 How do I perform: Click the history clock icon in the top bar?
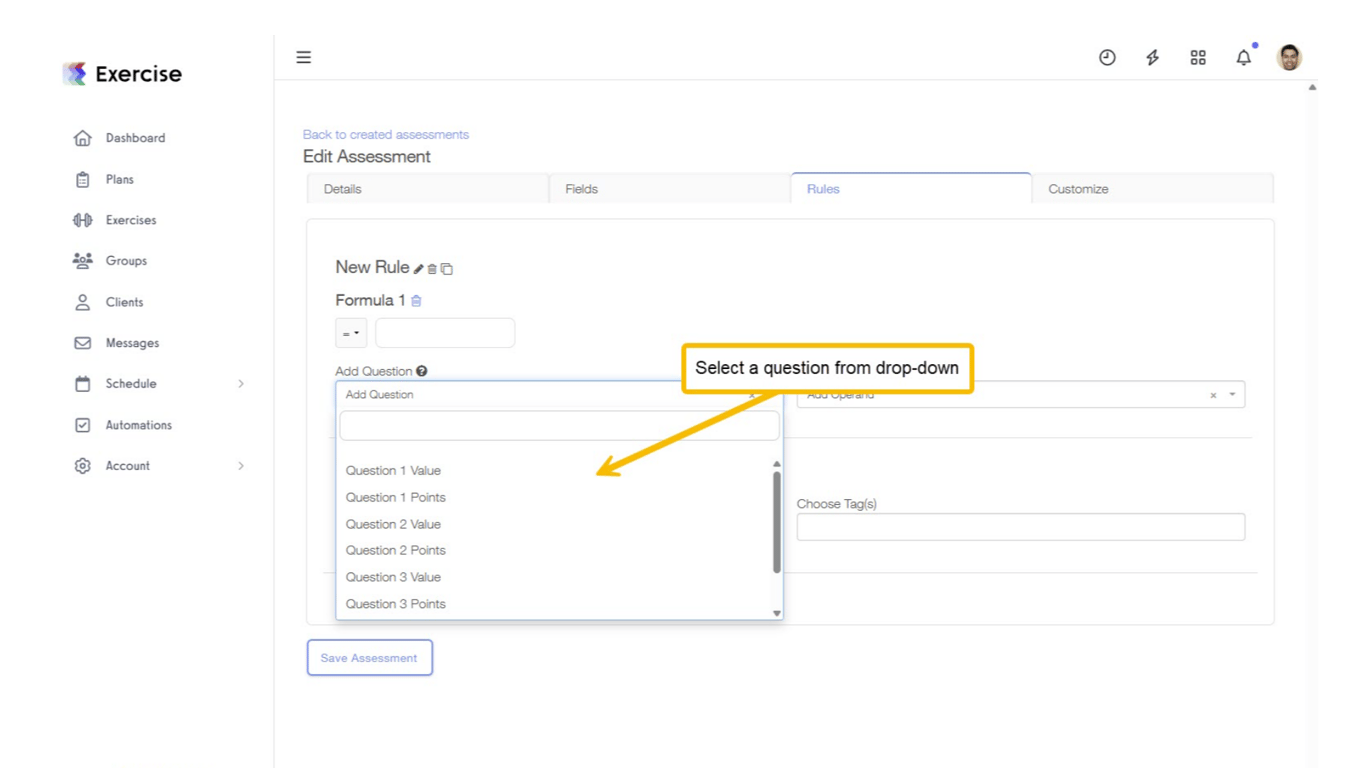coord(1107,57)
